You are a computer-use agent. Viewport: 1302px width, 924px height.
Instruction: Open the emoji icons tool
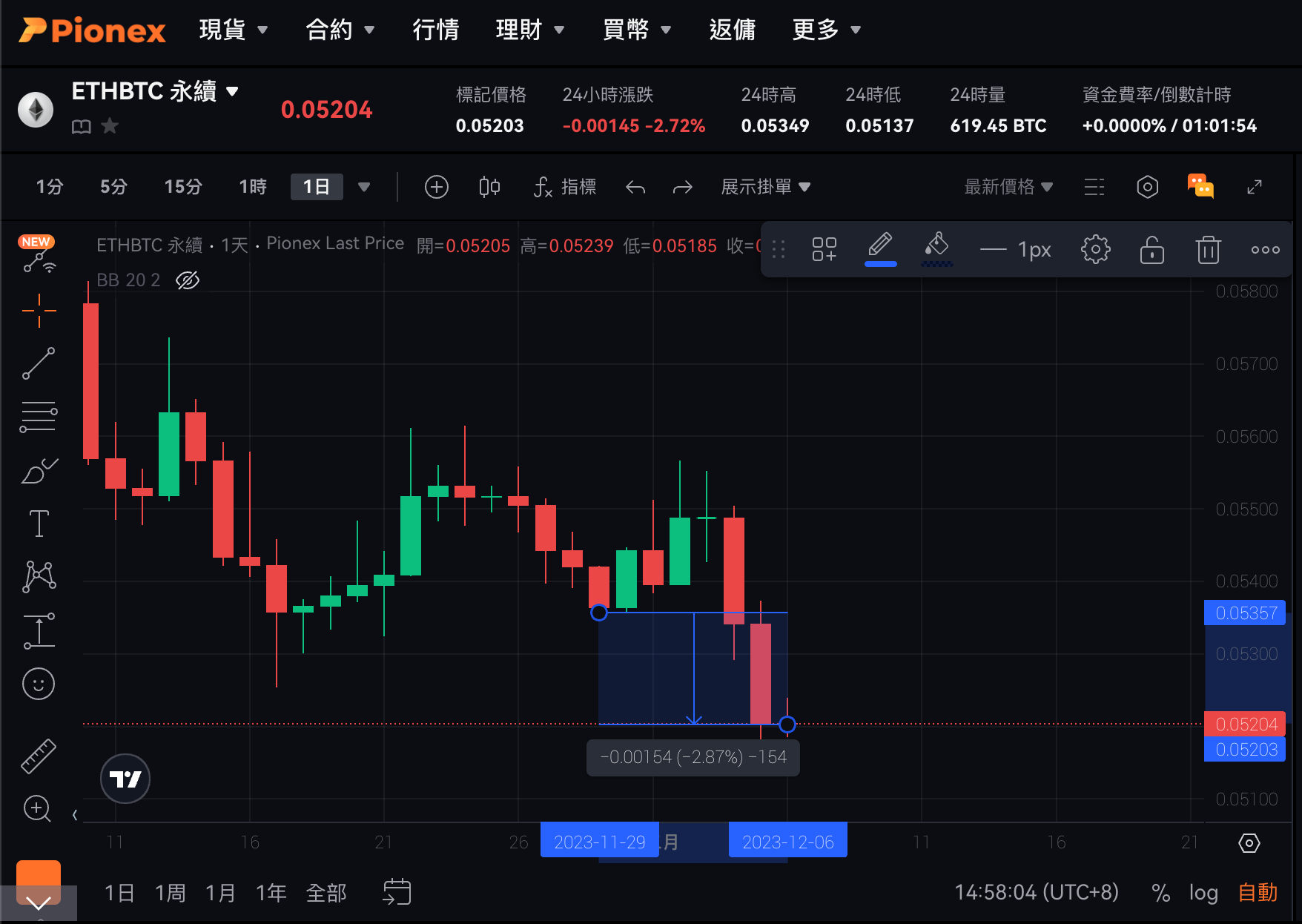coord(39,684)
